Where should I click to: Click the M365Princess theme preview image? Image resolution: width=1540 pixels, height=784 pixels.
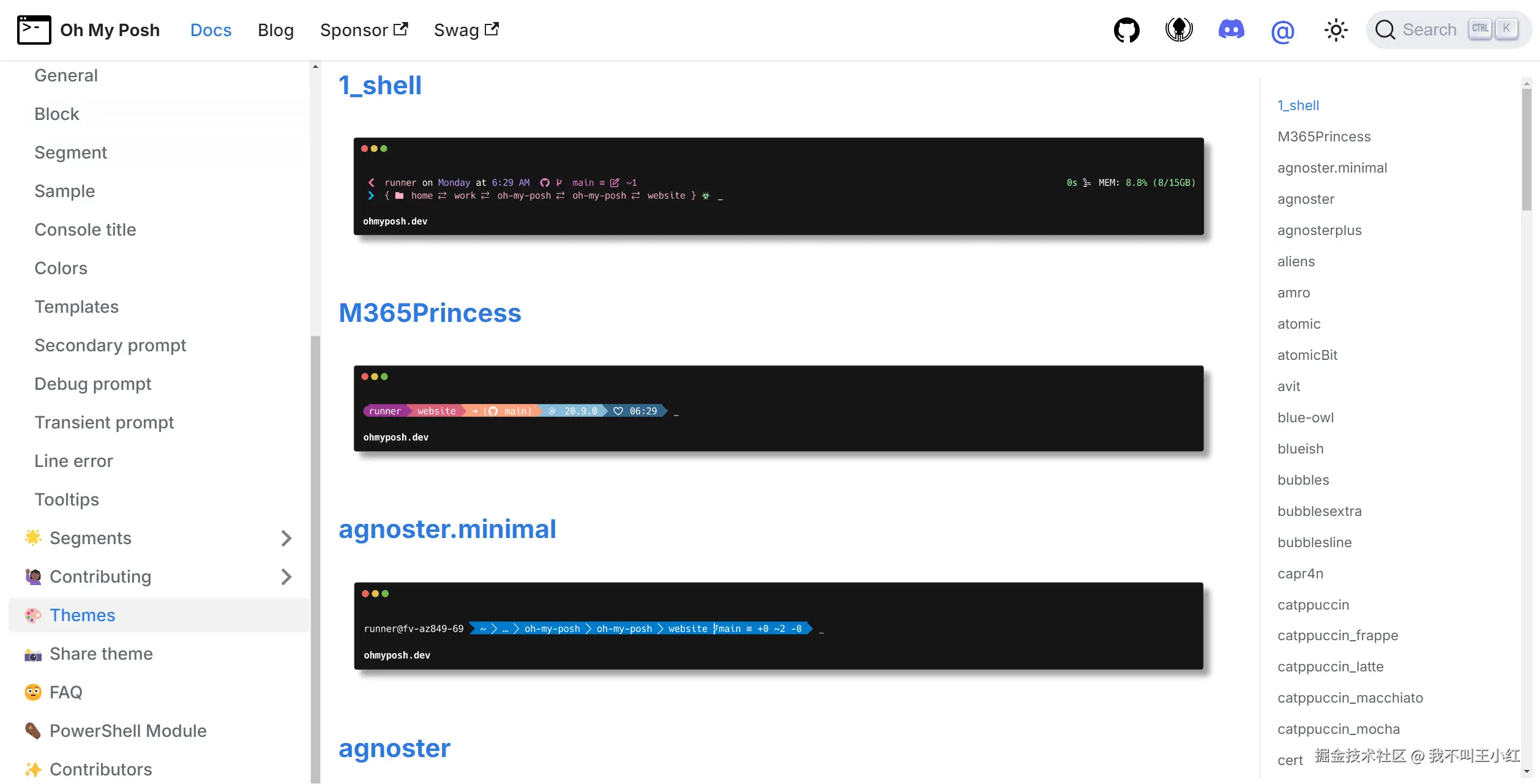tap(779, 408)
